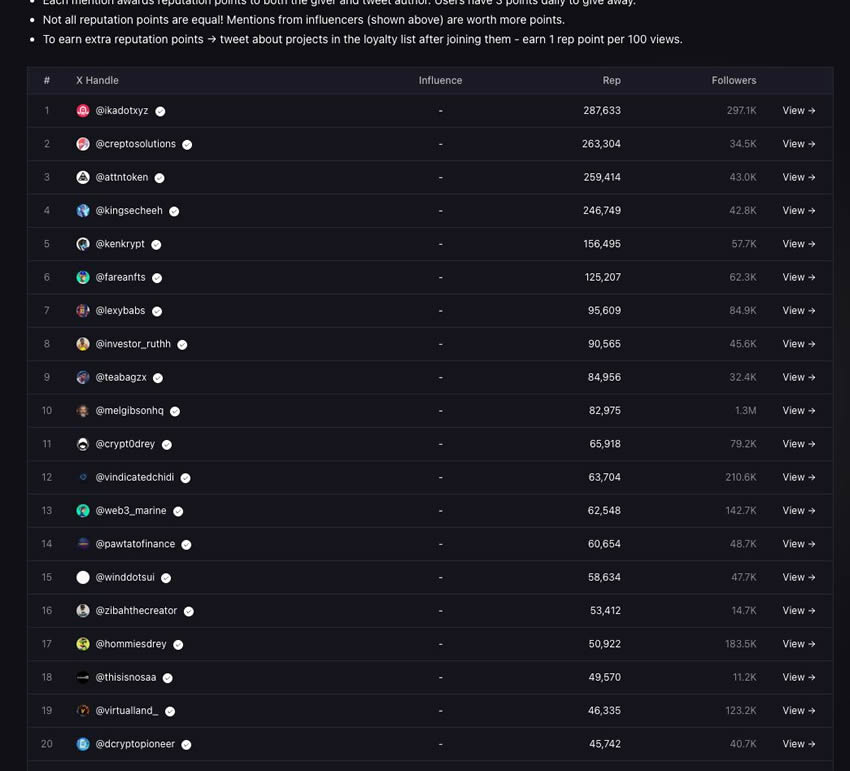850x771 pixels.
Task: Click the avatar icon for @kingsecheeh
Action: coord(83,211)
